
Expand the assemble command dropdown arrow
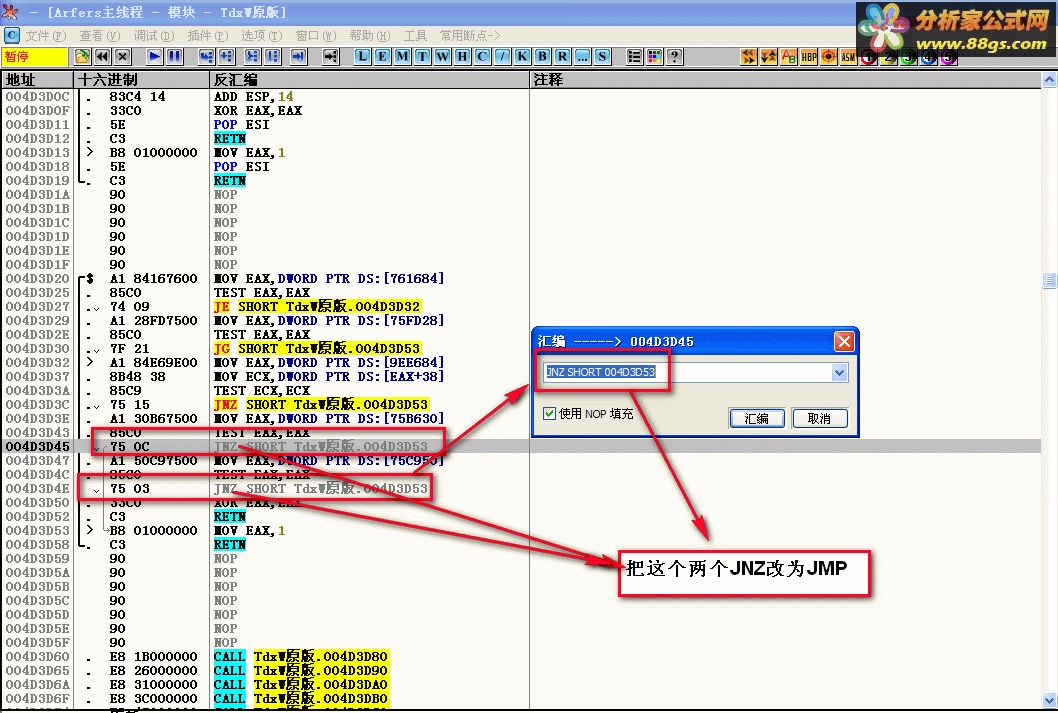pyautogui.click(x=839, y=372)
